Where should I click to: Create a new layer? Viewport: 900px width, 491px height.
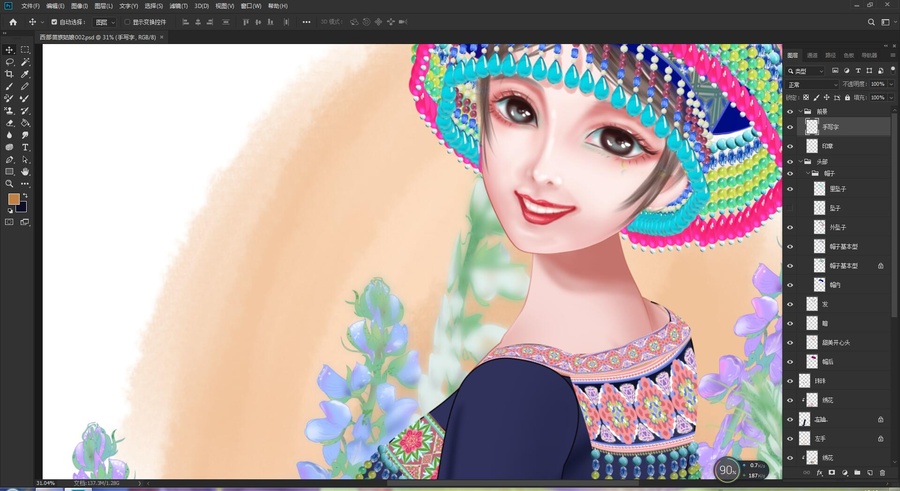870,473
